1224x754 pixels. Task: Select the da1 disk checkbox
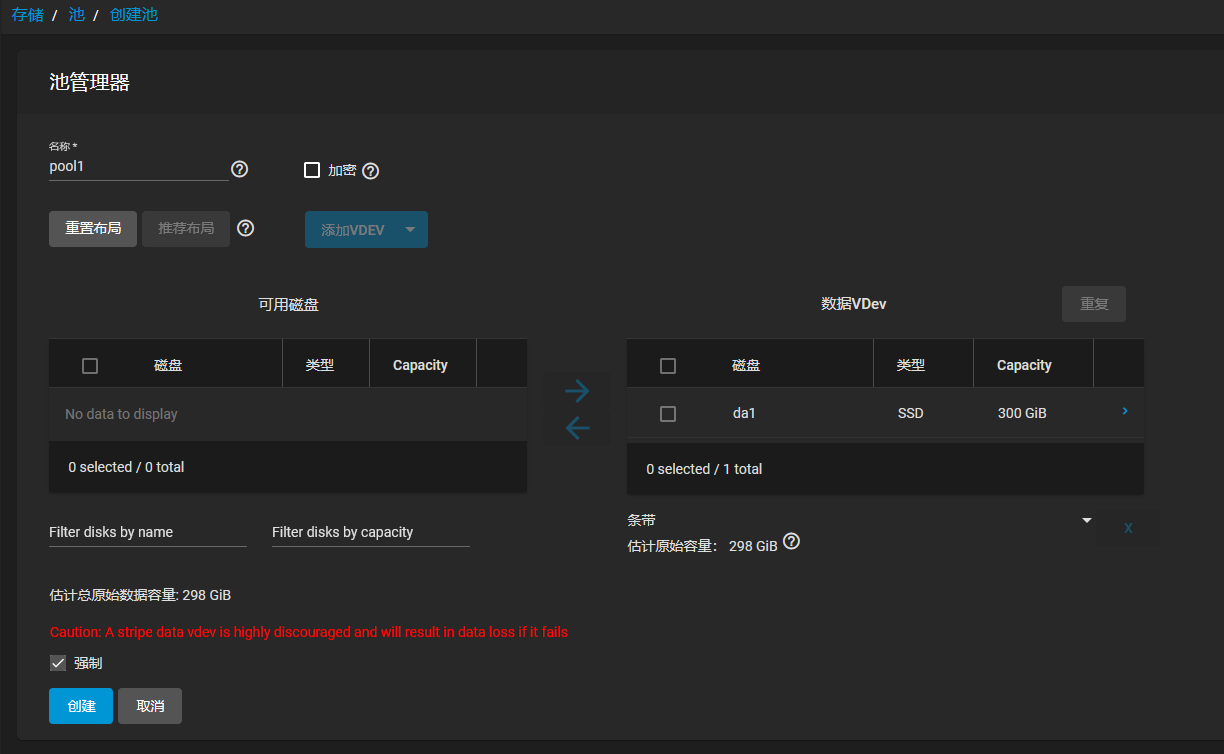click(668, 414)
